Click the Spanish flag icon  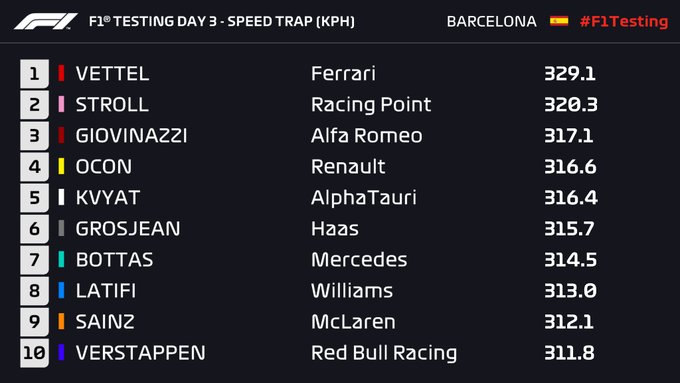click(559, 21)
